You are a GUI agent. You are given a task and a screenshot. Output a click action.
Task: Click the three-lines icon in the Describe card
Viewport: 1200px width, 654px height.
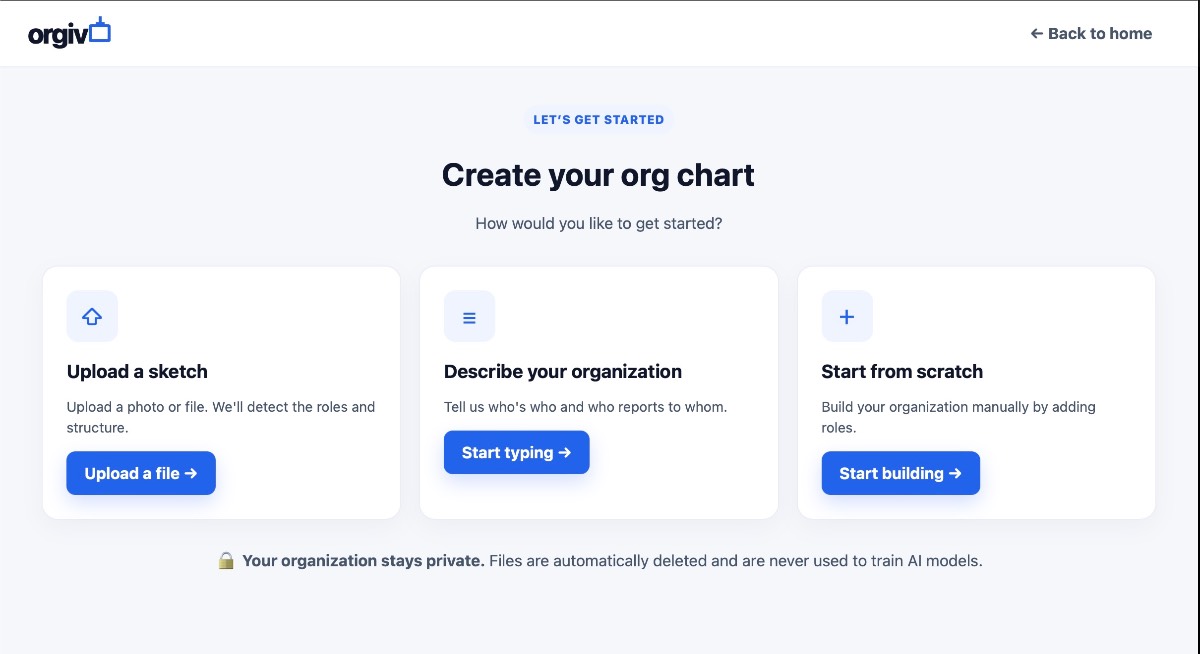point(469,316)
